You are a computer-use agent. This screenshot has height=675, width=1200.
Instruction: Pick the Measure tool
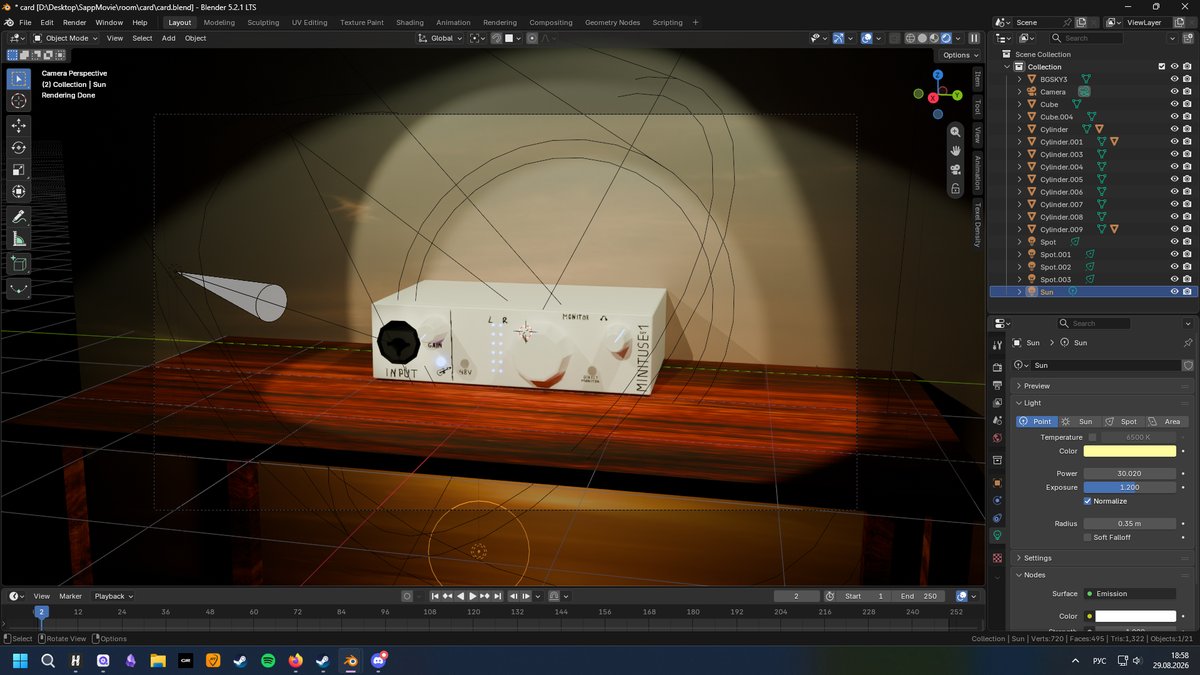[x=19, y=239]
